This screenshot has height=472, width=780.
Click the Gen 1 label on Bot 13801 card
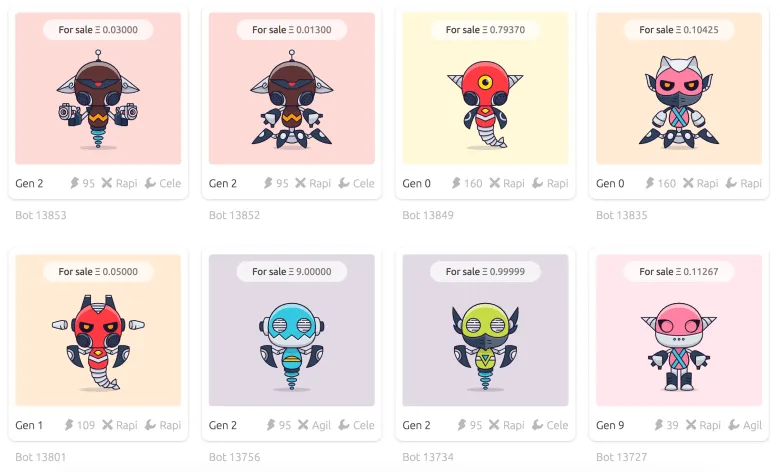pyautogui.click(x=29, y=425)
